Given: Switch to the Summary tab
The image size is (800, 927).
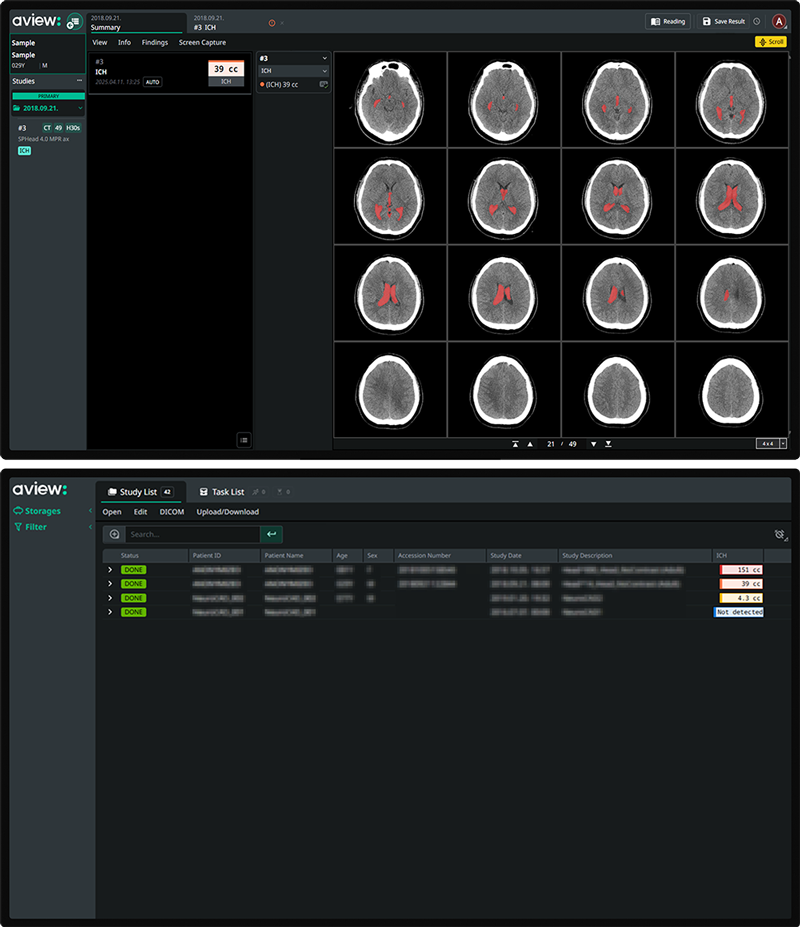Looking at the screenshot, I should click(x=135, y=23).
